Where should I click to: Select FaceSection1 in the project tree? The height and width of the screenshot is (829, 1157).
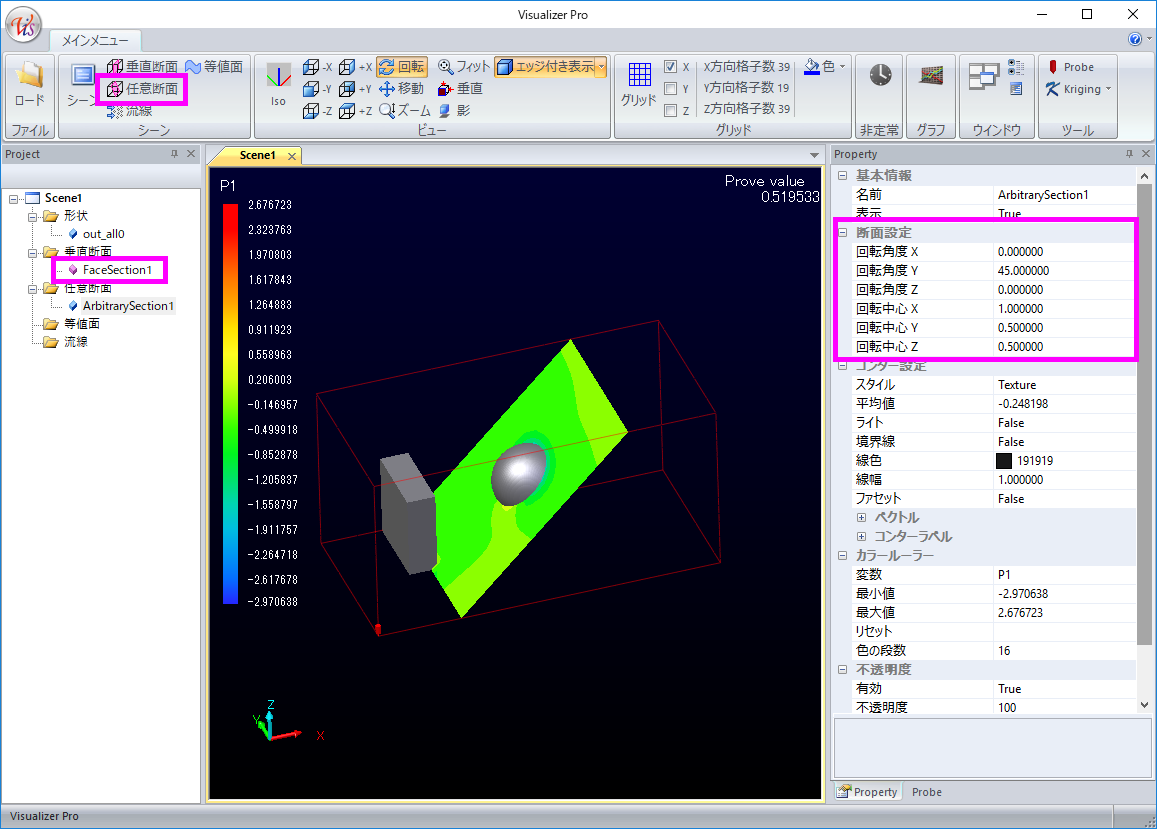[116, 270]
